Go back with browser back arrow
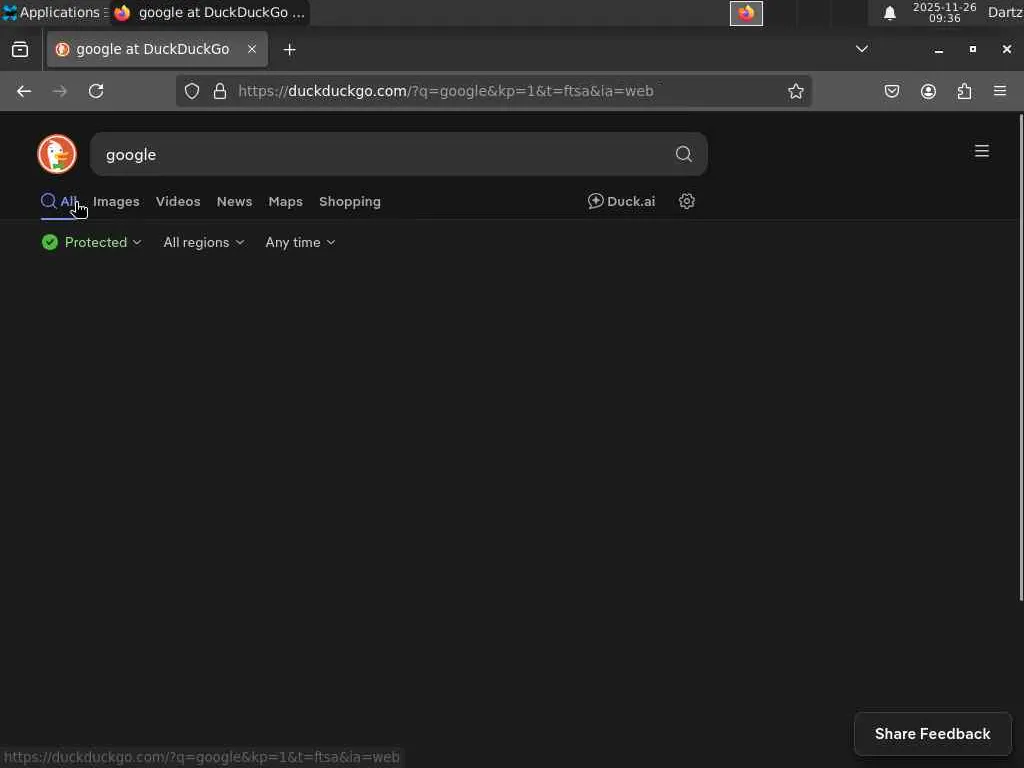 24,91
